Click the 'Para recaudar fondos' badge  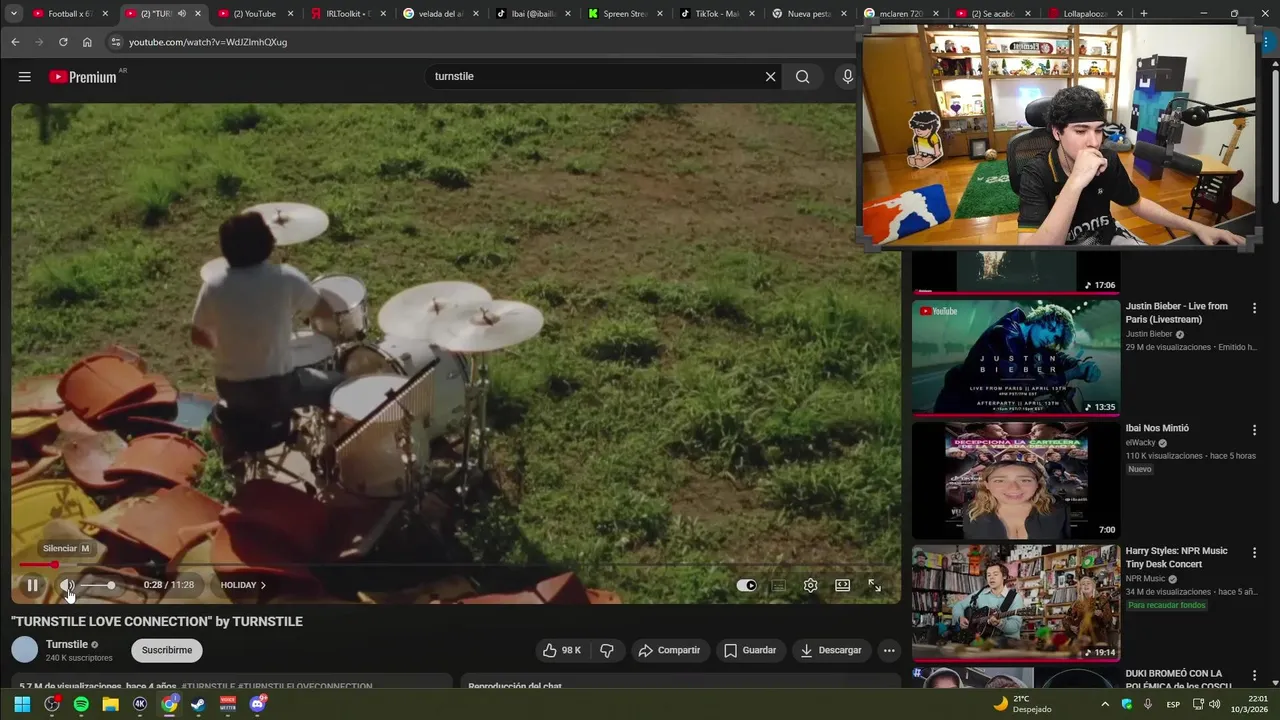tap(1166, 605)
